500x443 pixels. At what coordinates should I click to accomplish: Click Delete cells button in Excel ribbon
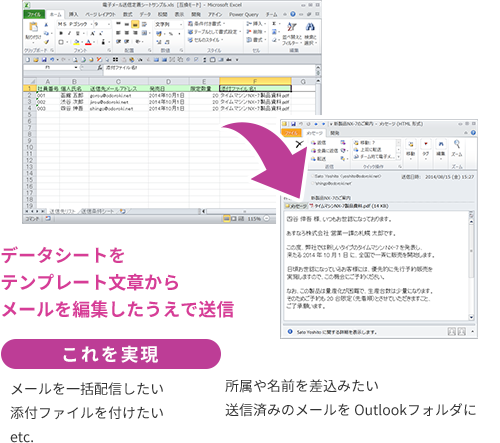[256, 32]
